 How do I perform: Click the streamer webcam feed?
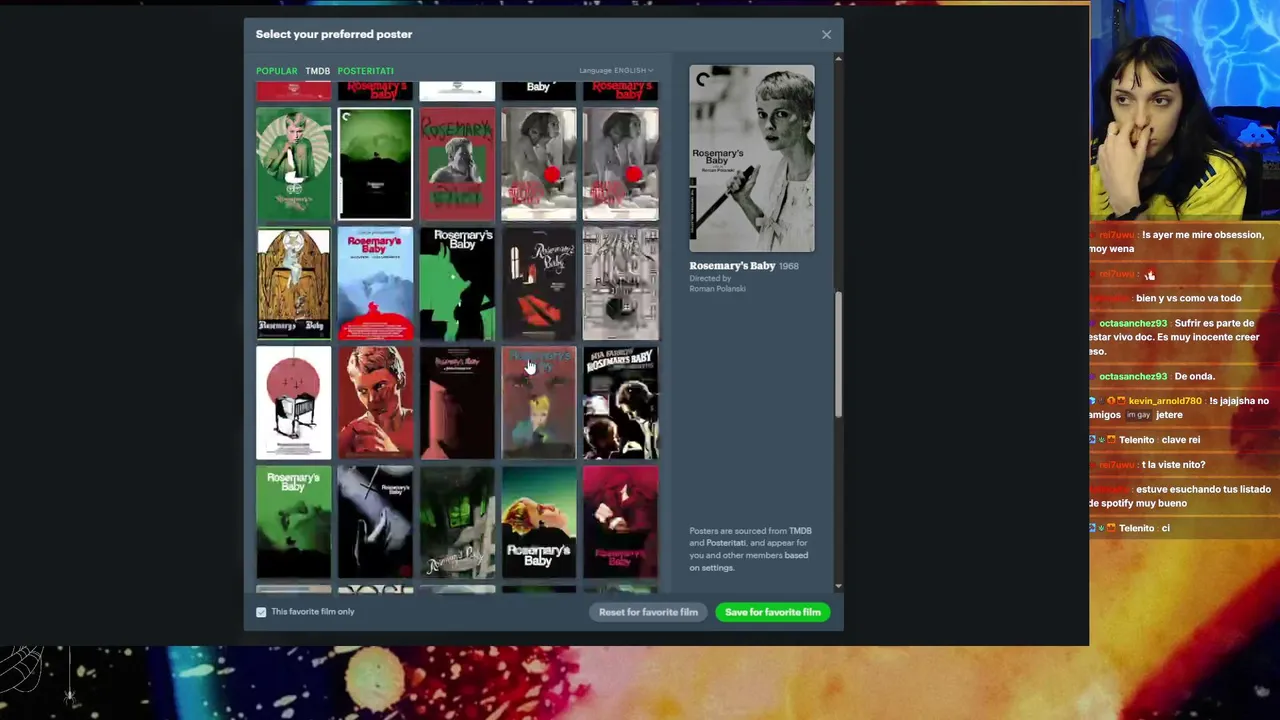[x=1185, y=109]
